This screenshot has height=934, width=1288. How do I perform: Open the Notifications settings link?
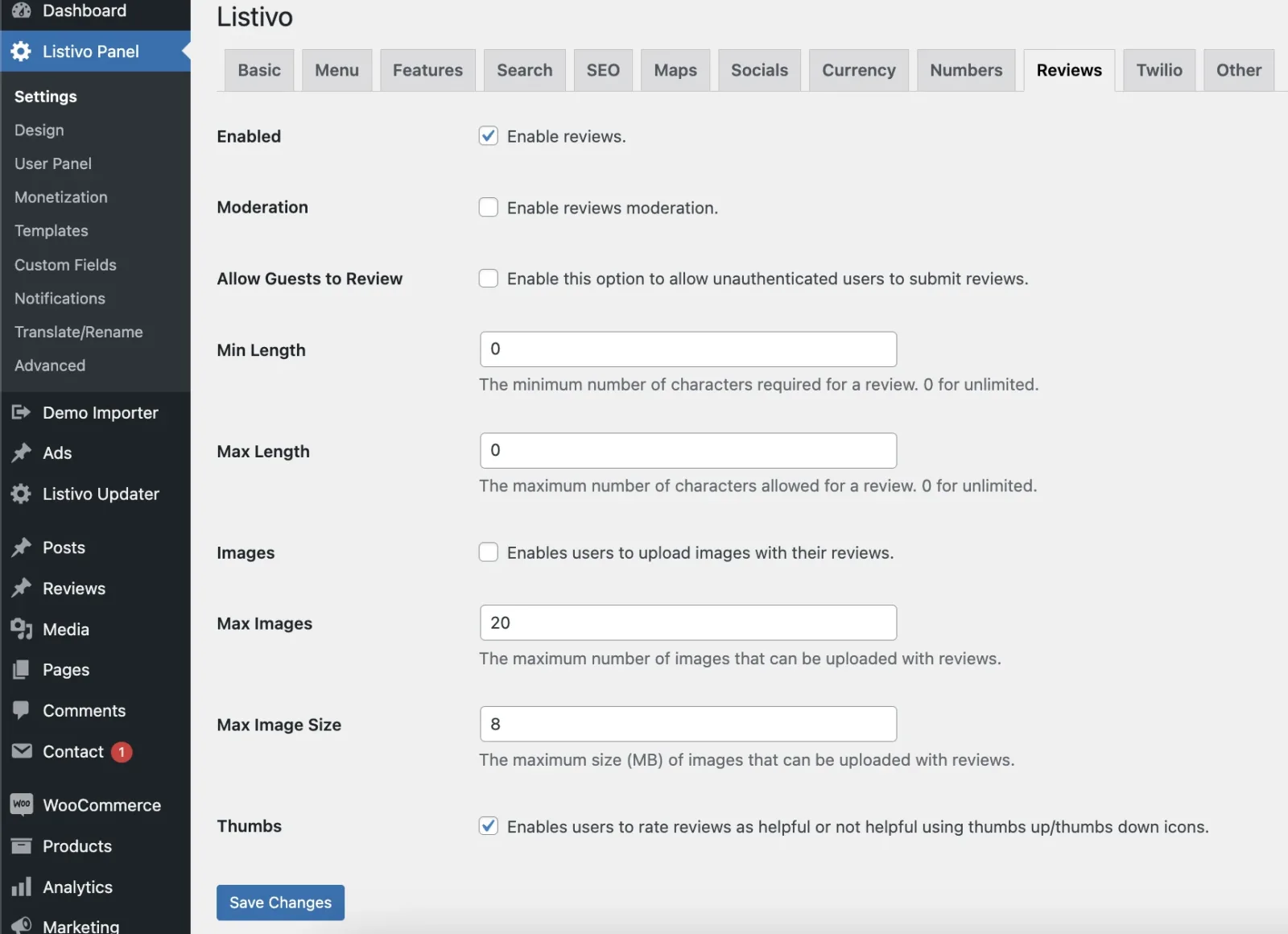[60, 299]
